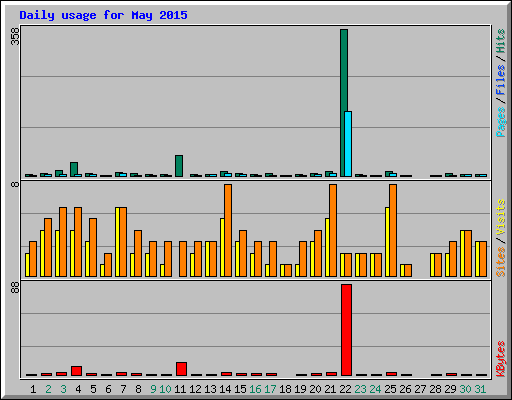Click the Pages legend label
Viewport: 512px width, 400px height.
(501, 122)
